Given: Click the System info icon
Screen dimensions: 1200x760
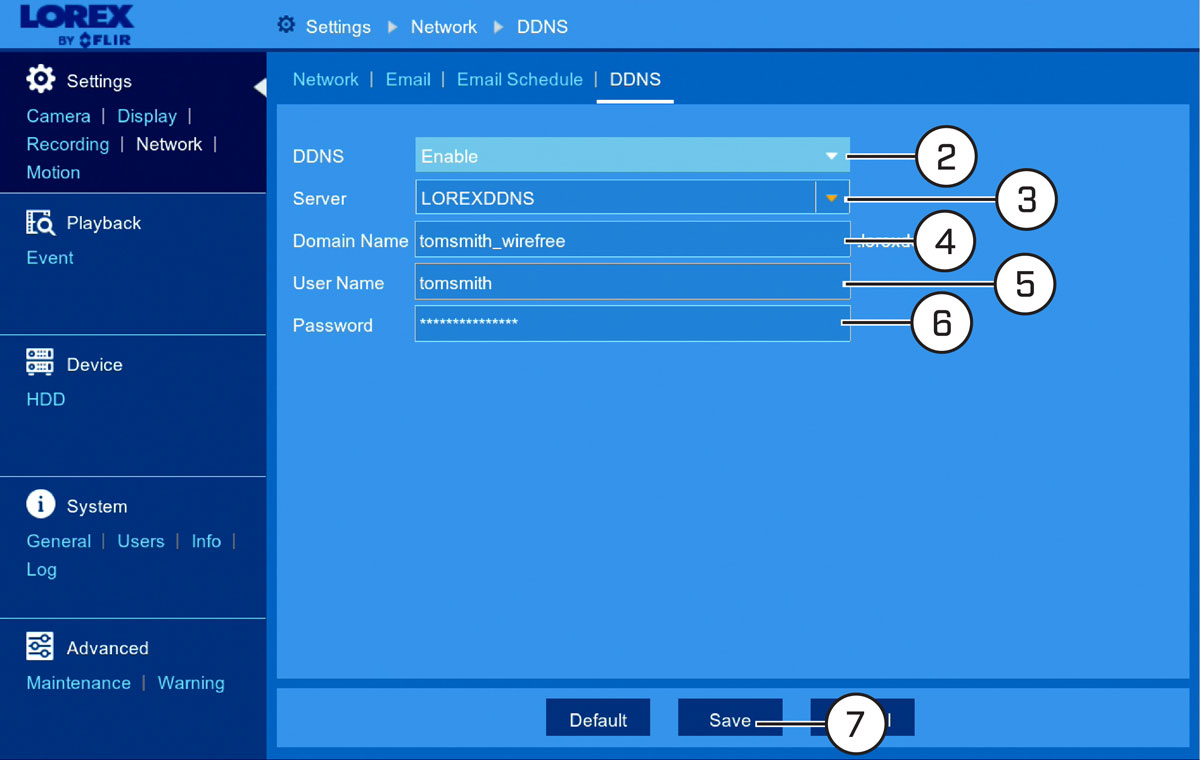Looking at the screenshot, I should [40, 505].
